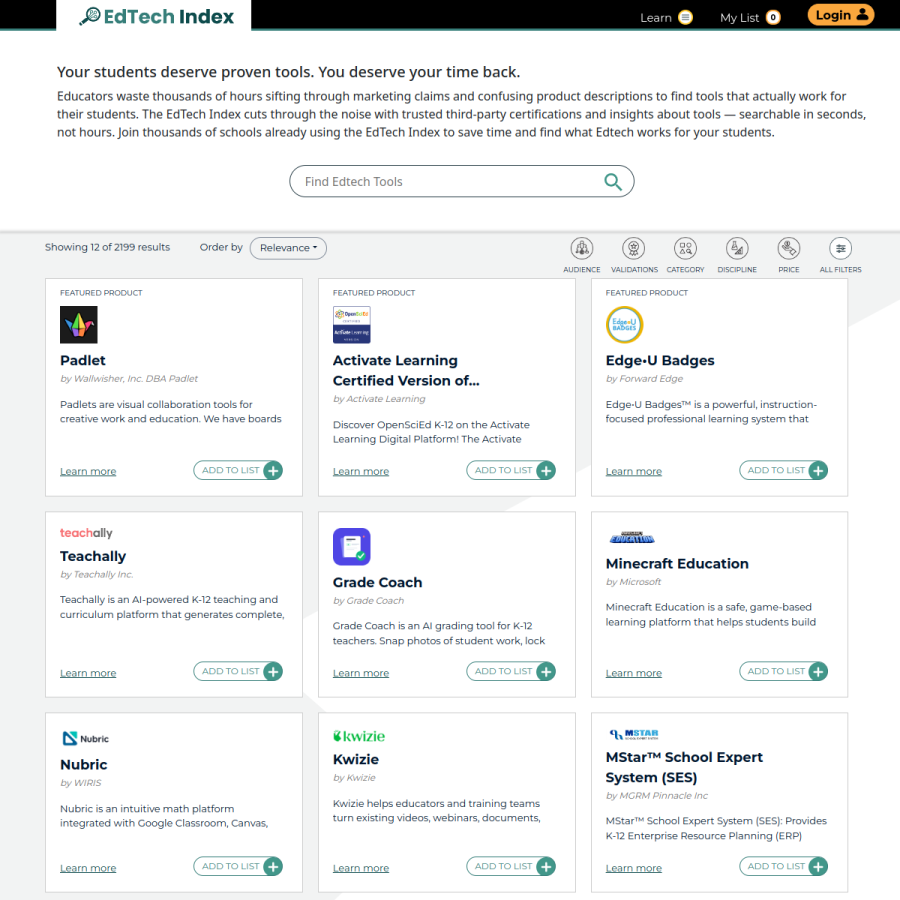The image size is (900, 900).
Task: Expand the Relevance order dropdown
Action: click(288, 248)
